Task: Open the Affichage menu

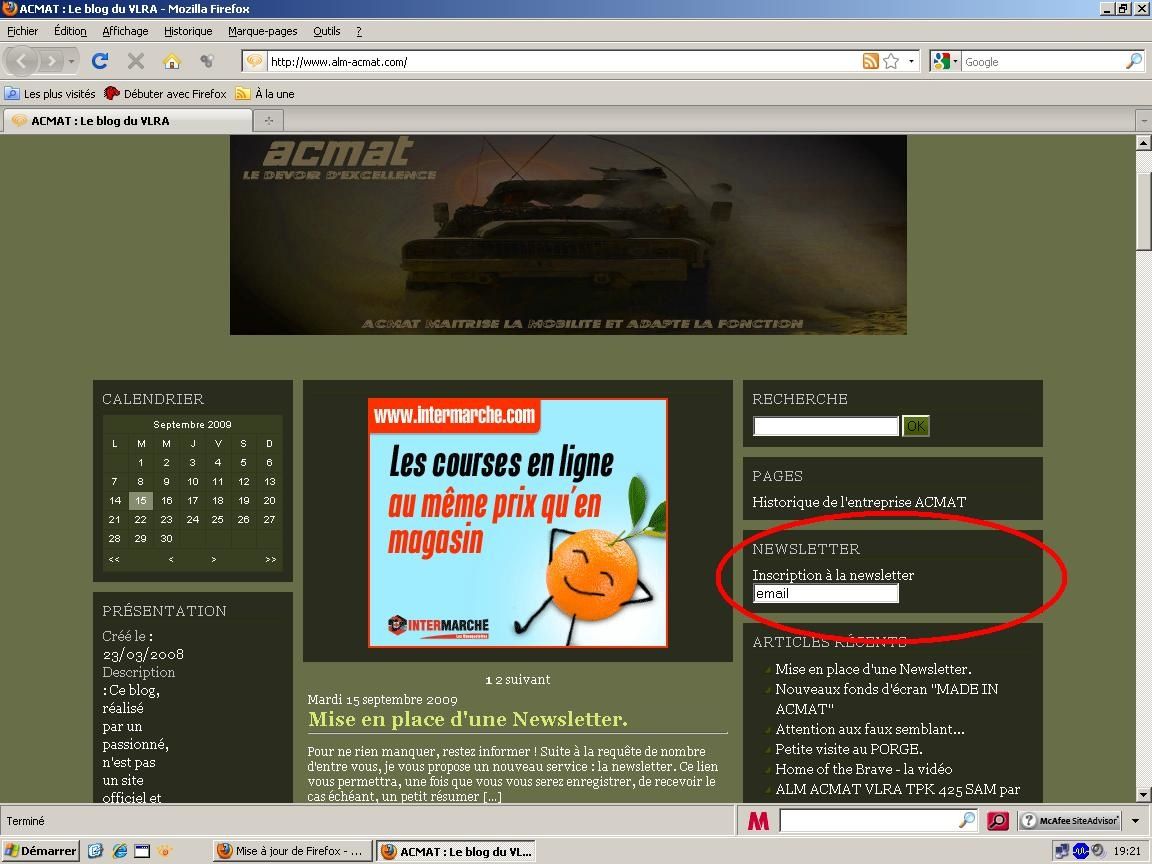Action: click(126, 31)
